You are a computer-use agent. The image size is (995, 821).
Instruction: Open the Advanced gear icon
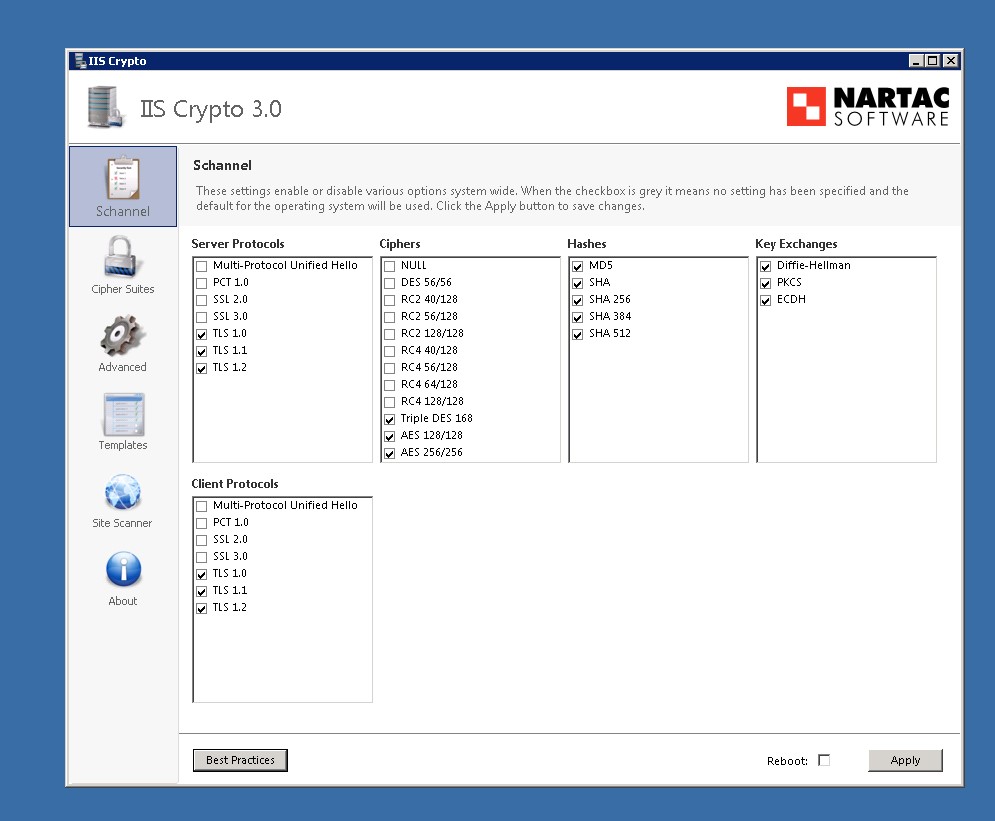click(x=123, y=336)
